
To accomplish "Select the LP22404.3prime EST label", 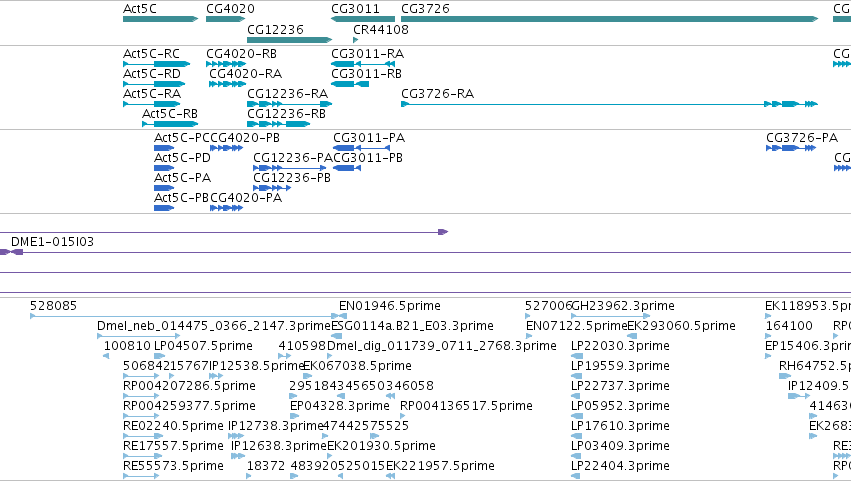I will click(620, 467).
